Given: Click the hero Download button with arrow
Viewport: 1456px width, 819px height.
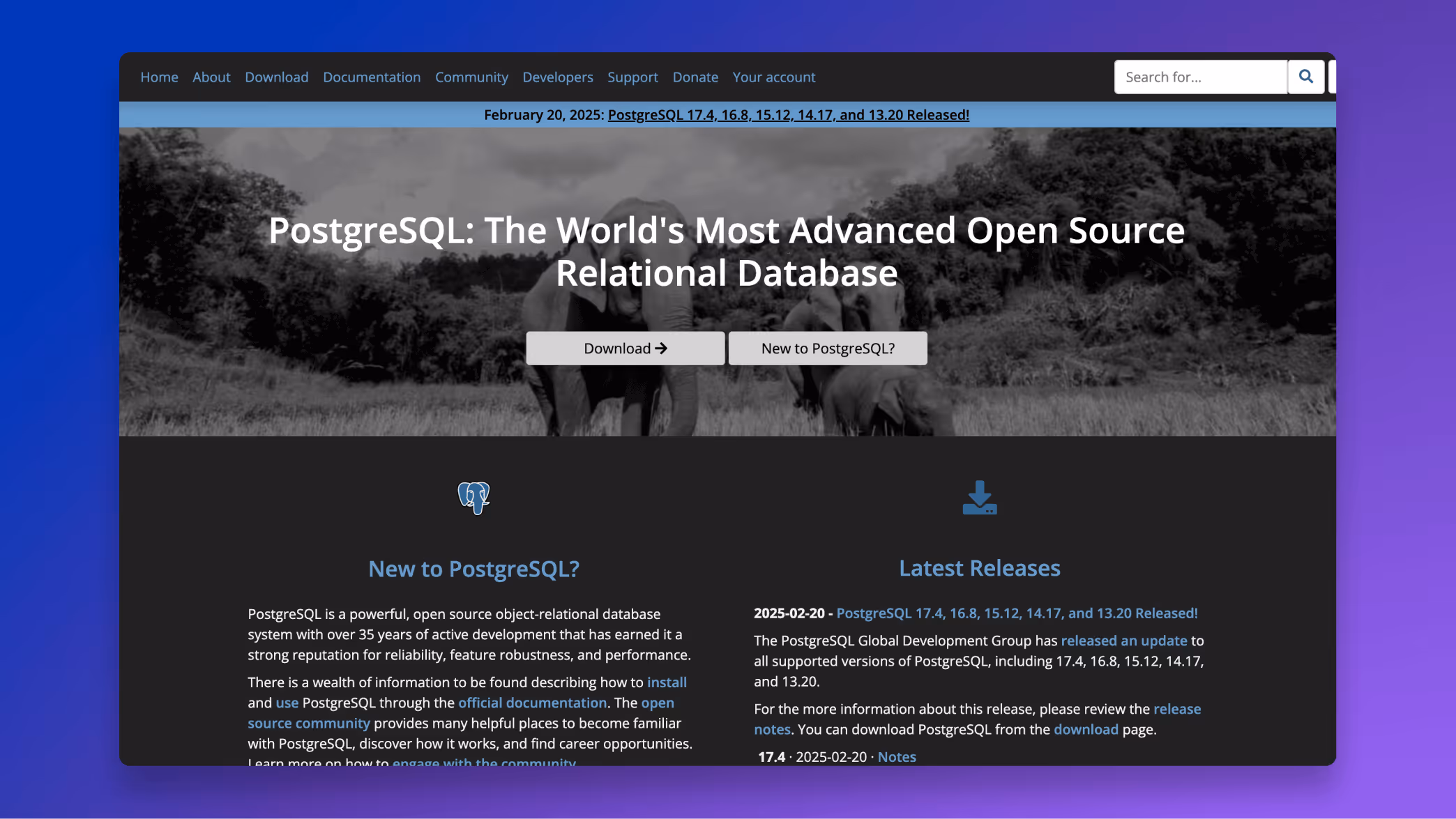Looking at the screenshot, I should pyautogui.click(x=625, y=349).
